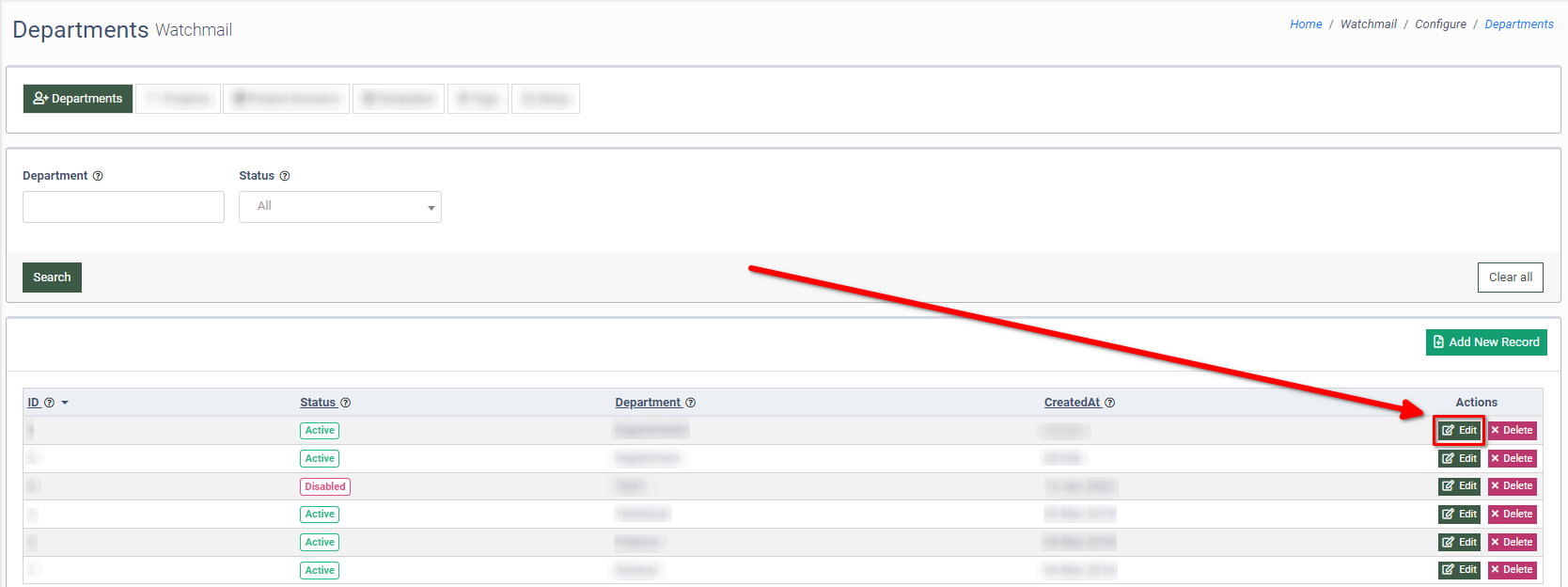Screen dimensions: 1568x587
Task: Edit the first department row
Action: 1459,431
